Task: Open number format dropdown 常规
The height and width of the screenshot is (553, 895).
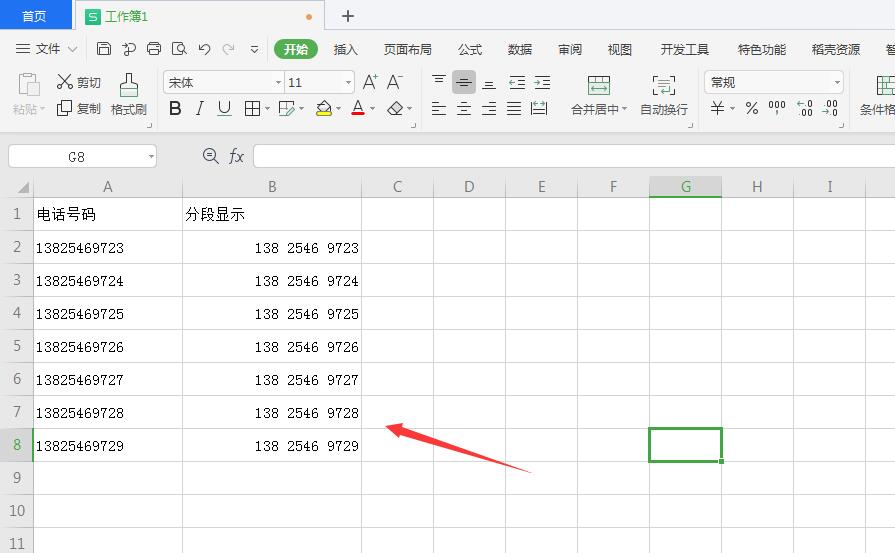Action: coord(837,82)
